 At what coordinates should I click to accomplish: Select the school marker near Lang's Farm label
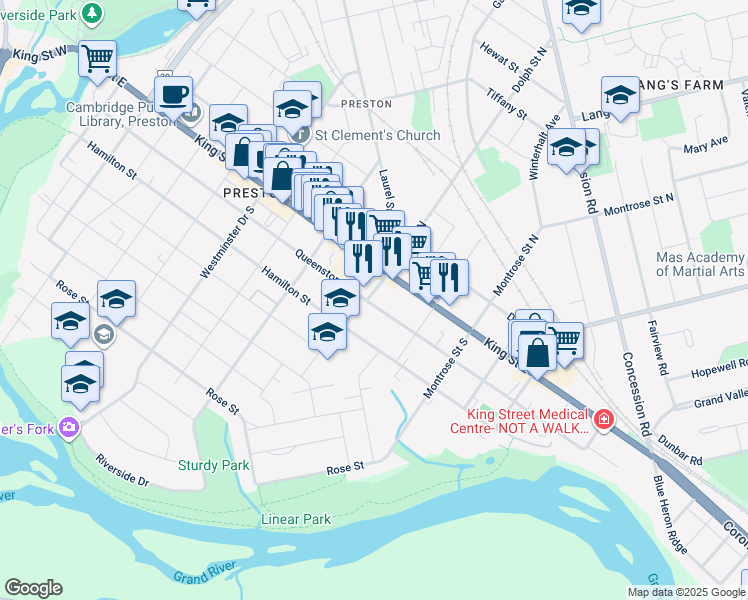pyautogui.click(x=620, y=97)
